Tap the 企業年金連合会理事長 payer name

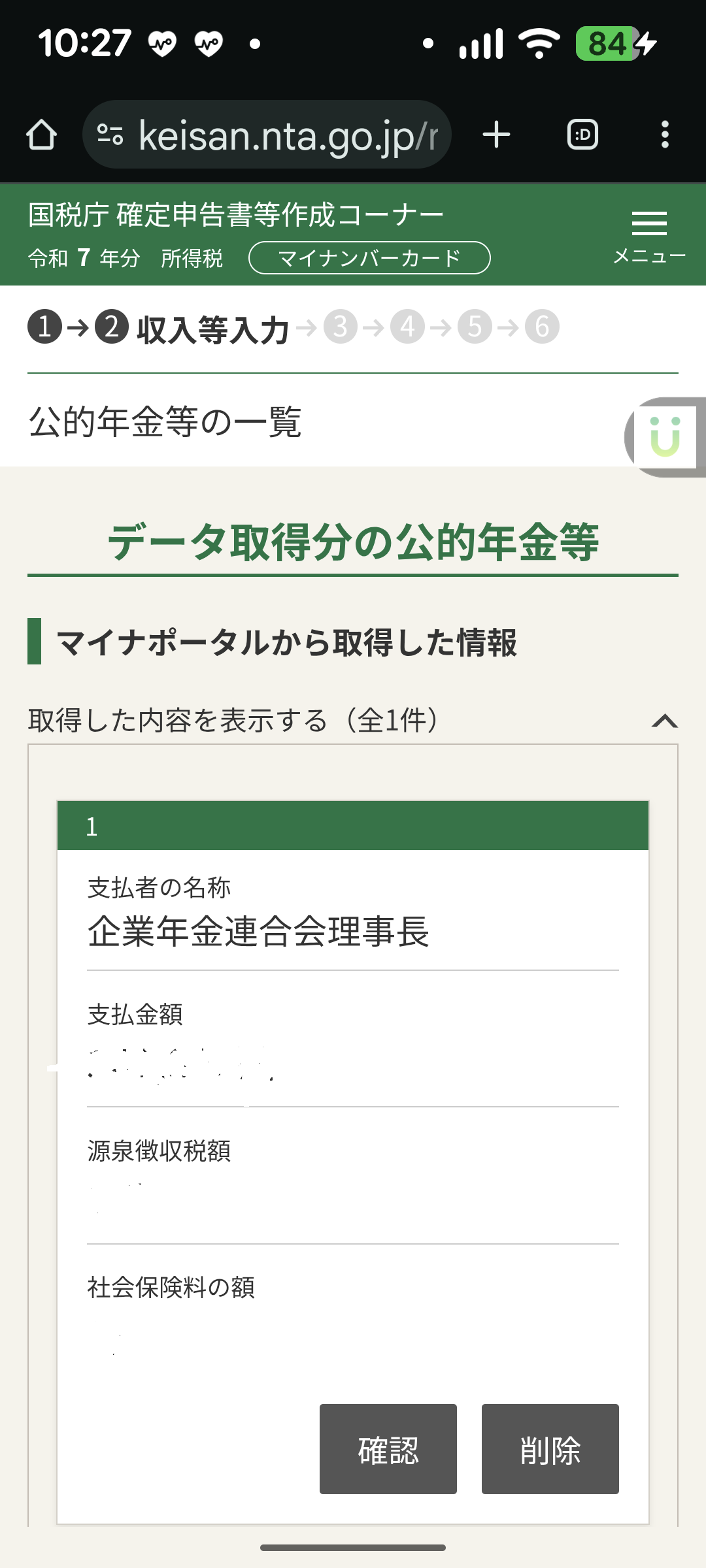tap(258, 931)
